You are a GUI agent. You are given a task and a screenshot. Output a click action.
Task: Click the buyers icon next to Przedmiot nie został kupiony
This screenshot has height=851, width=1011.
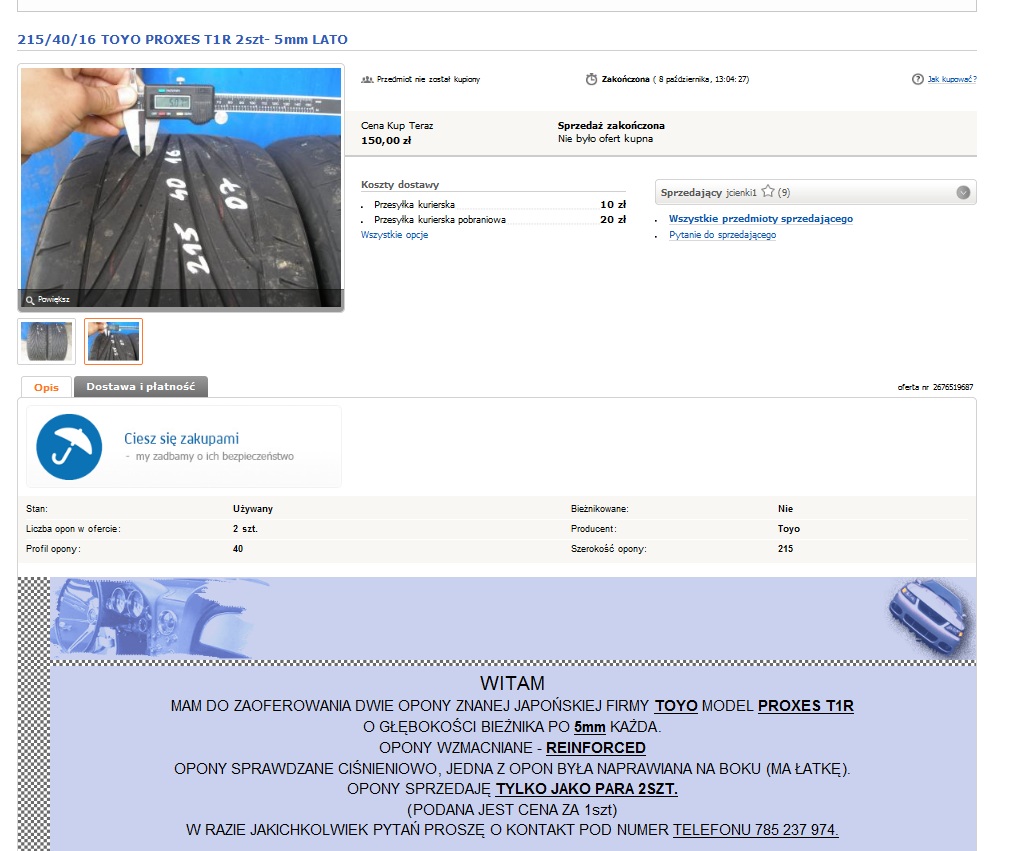[367, 79]
